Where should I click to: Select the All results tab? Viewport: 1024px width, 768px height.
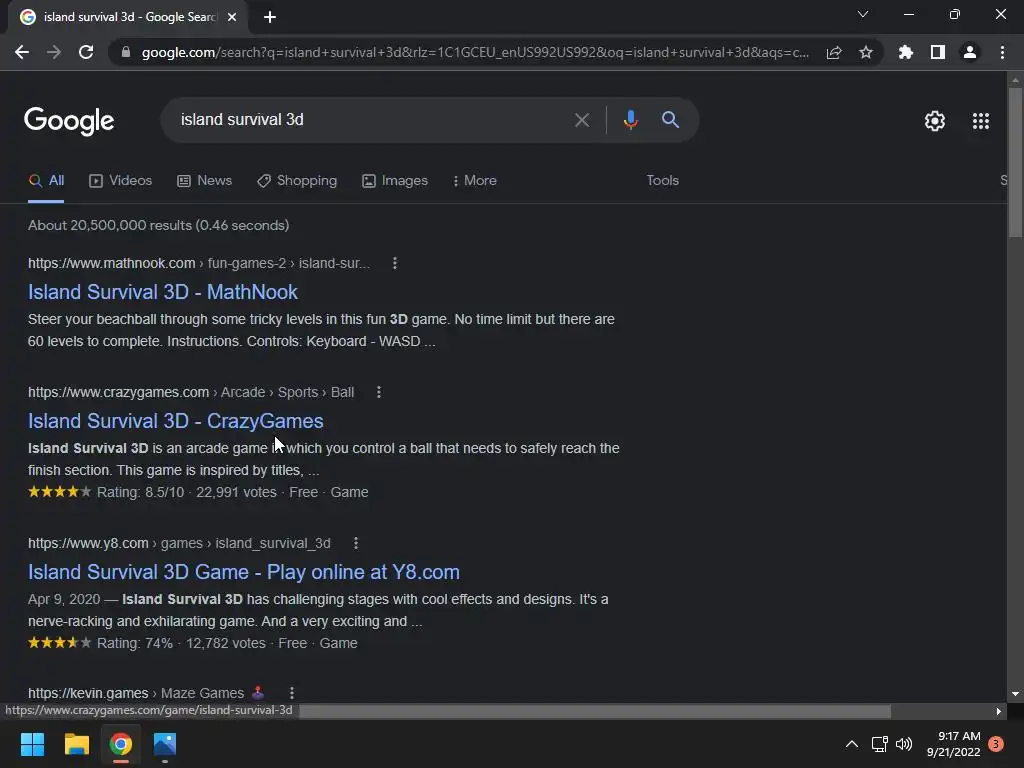coord(46,181)
